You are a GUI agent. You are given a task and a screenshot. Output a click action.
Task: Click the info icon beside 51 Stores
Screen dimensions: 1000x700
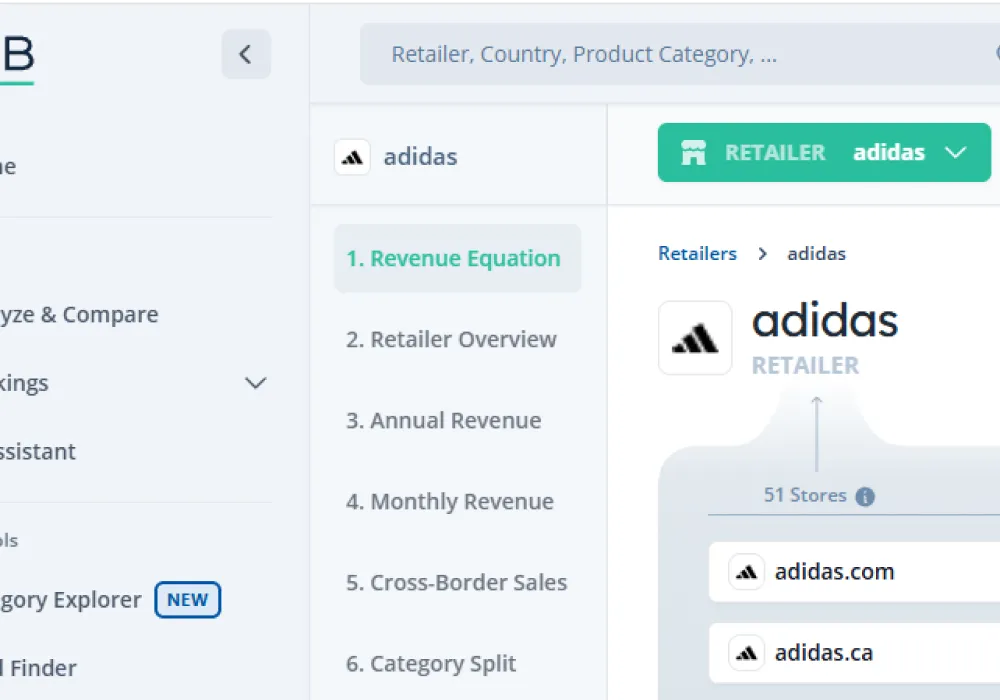click(865, 496)
